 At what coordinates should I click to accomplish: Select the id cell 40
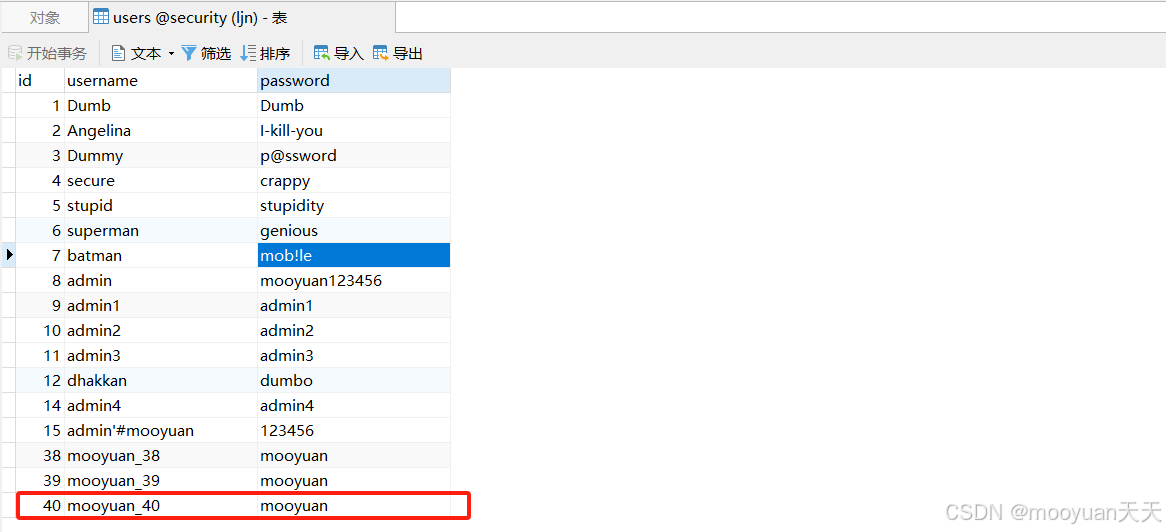click(40, 506)
